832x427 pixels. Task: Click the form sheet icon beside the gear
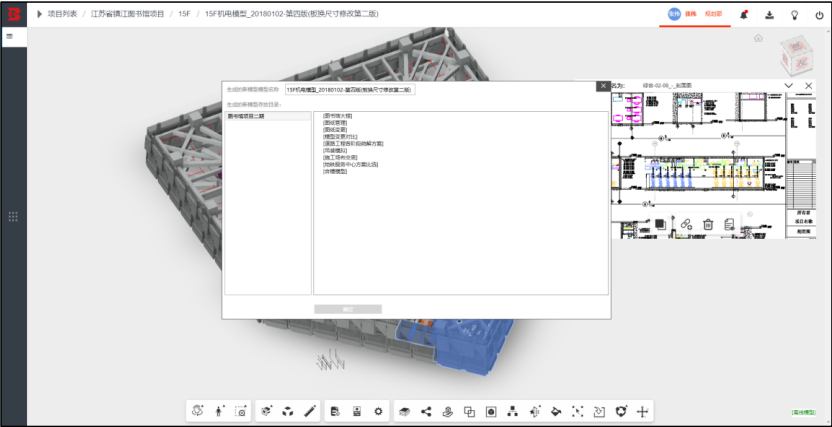(x=357, y=411)
